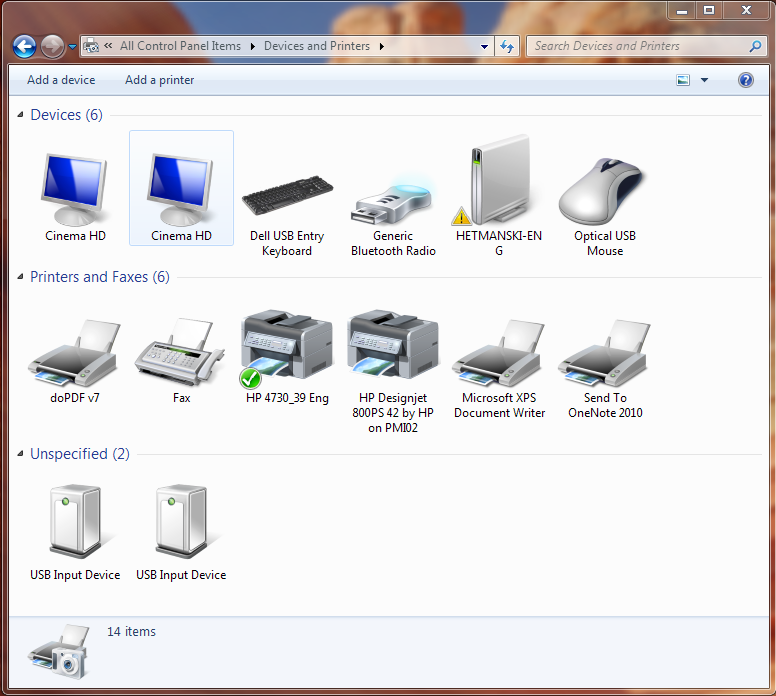The image size is (776, 696).
Task: Click the Help question mark icon
Action: point(745,80)
